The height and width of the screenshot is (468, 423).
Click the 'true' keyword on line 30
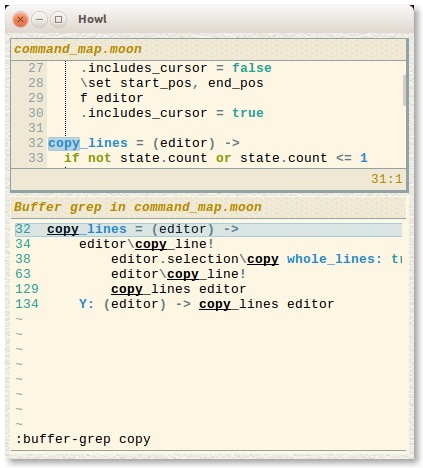coord(248,113)
